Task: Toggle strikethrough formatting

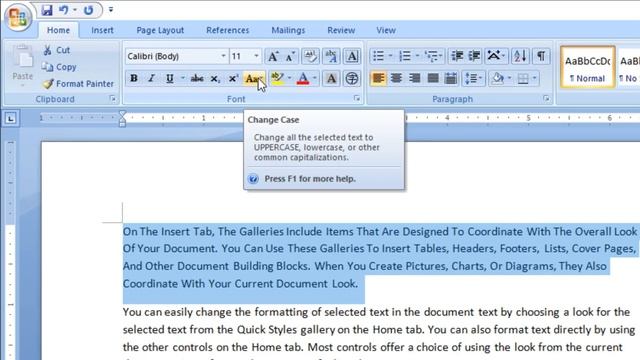Action: coord(197,78)
